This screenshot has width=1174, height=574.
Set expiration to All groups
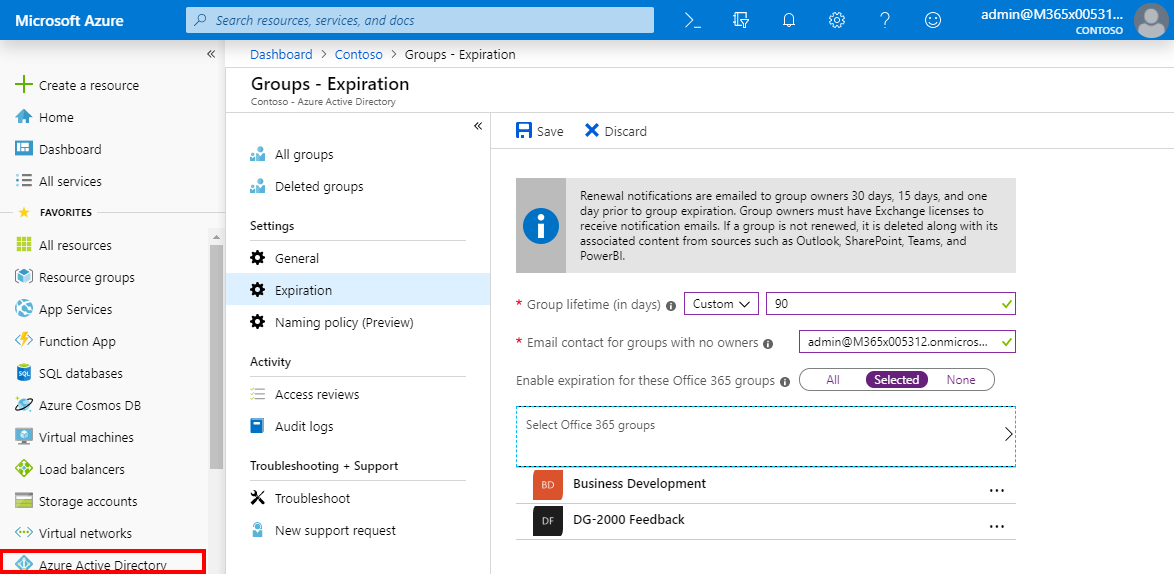pyautogui.click(x=833, y=380)
